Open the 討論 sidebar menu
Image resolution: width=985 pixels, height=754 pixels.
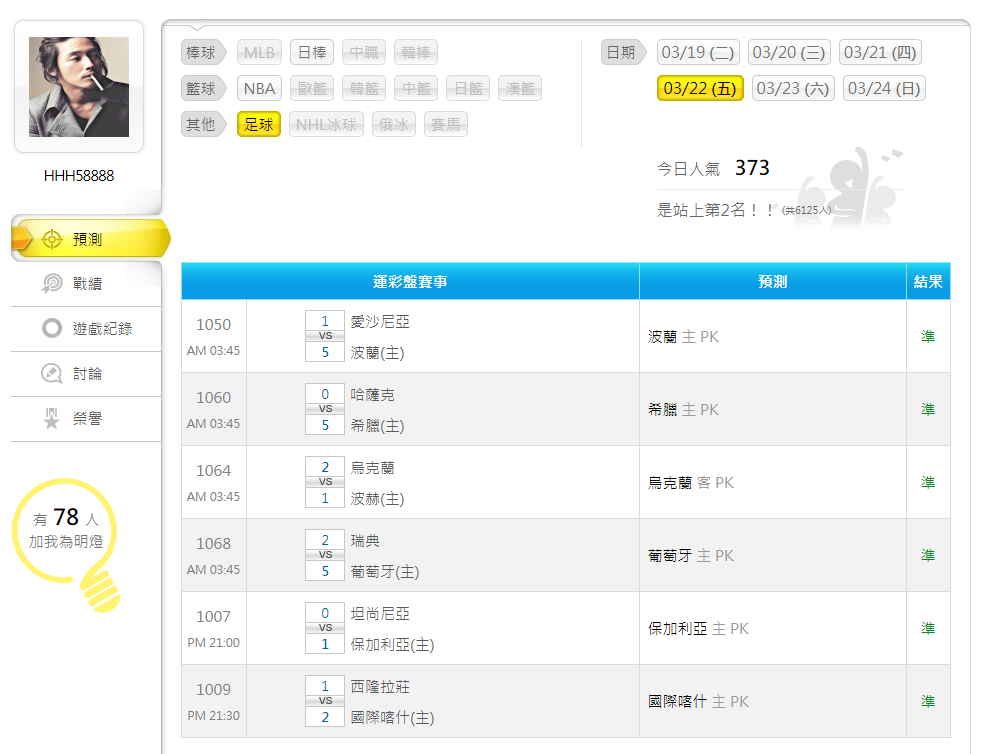(x=87, y=374)
